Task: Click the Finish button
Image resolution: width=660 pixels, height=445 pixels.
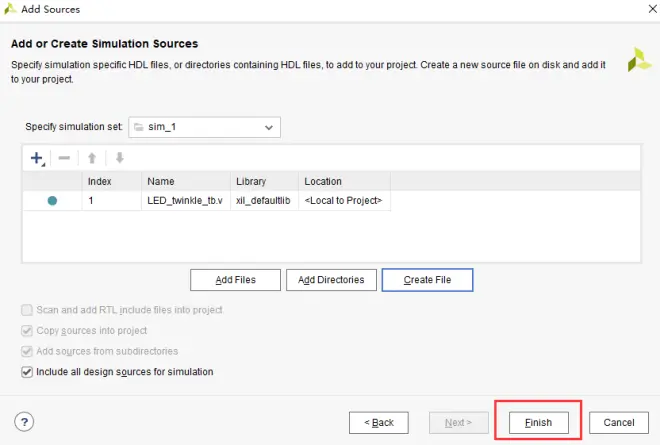Action: (539, 422)
